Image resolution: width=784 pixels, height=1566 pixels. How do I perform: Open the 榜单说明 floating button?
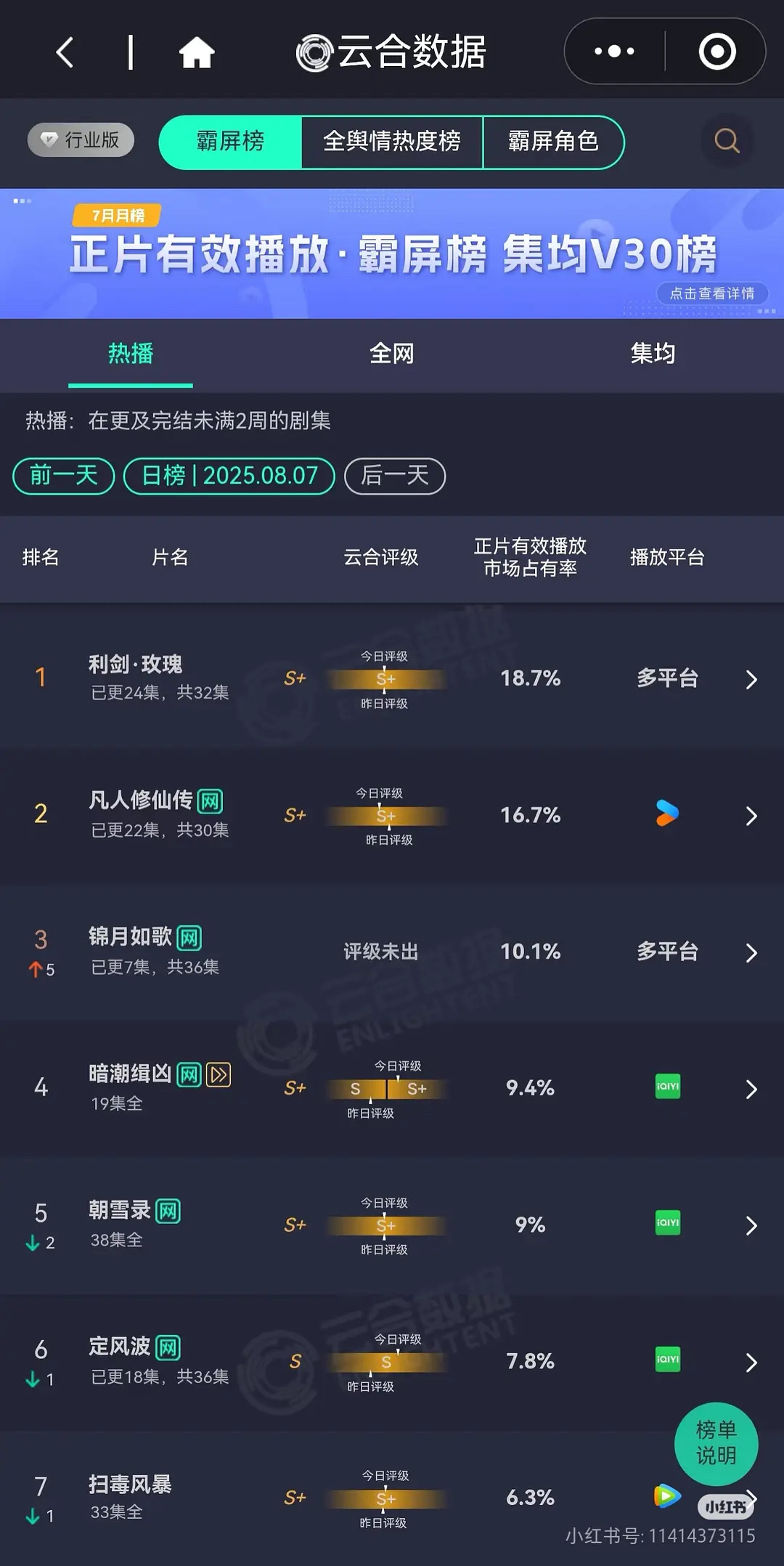click(716, 1443)
